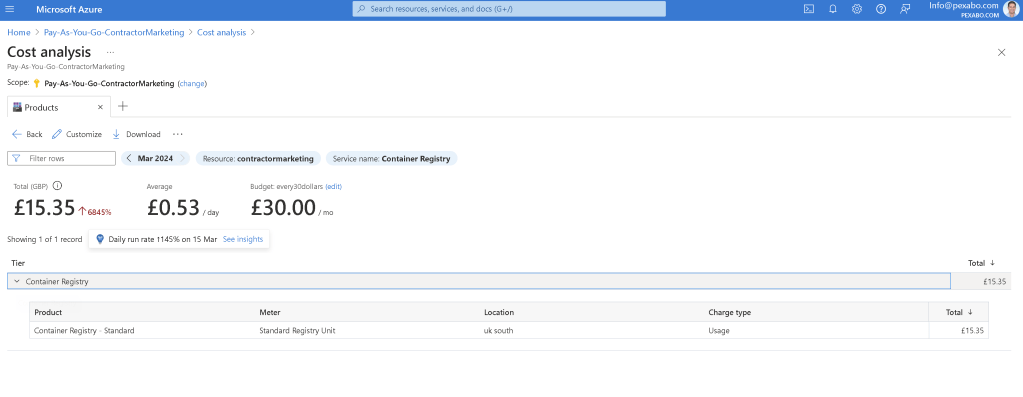Click the Back button
Image resolution: width=1023 pixels, height=397 pixels.
(27, 134)
